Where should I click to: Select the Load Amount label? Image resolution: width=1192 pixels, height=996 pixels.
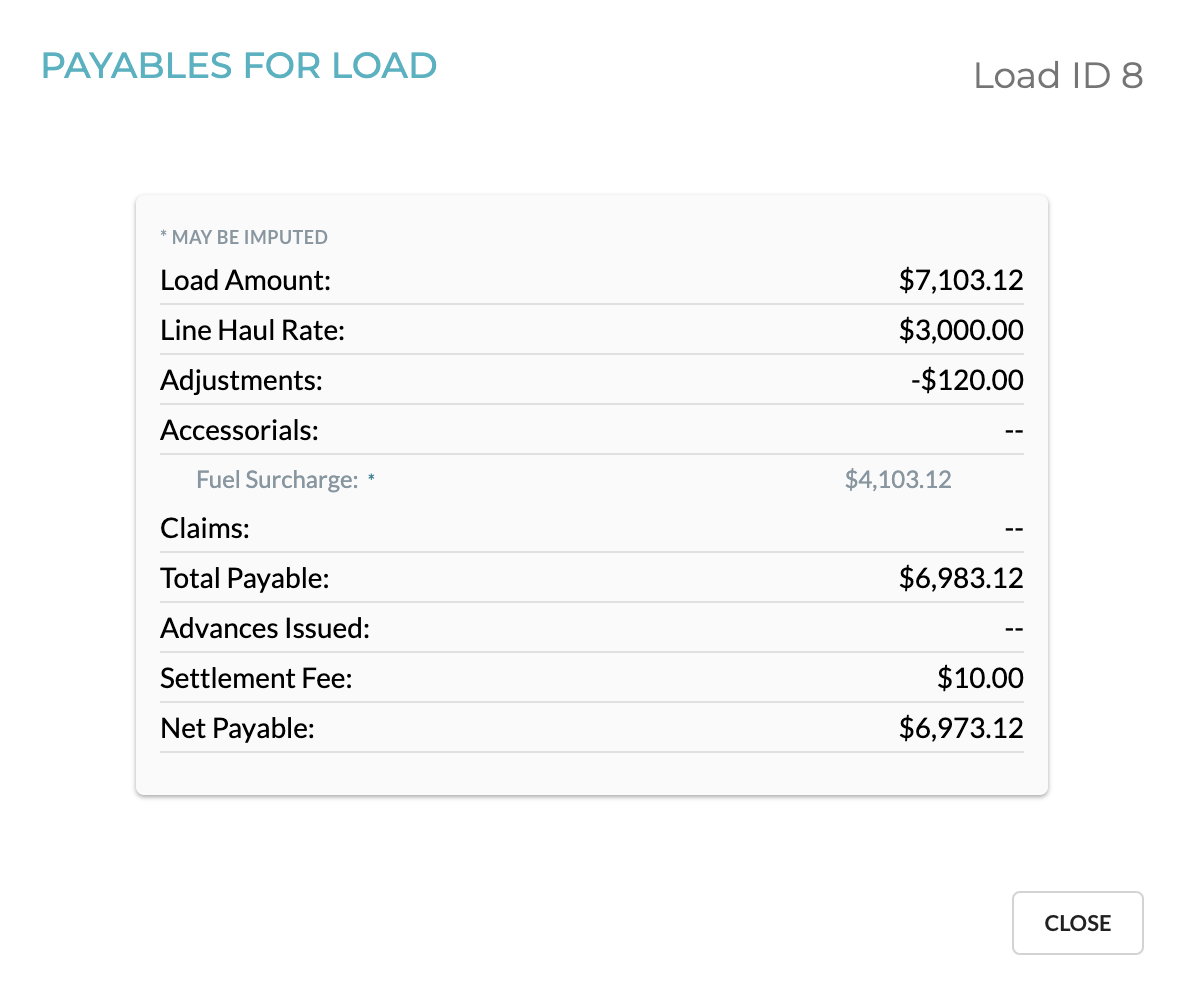point(246,281)
